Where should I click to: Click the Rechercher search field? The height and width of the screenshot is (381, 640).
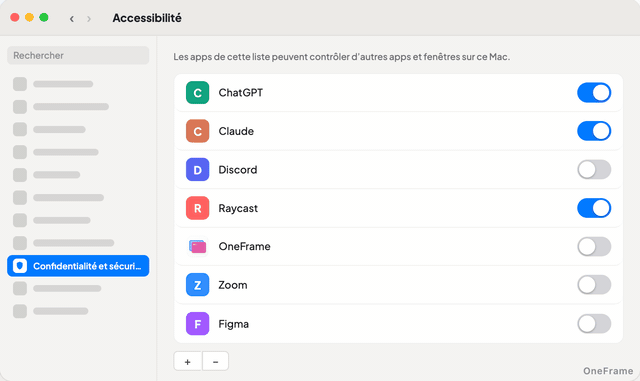pos(78,56)
